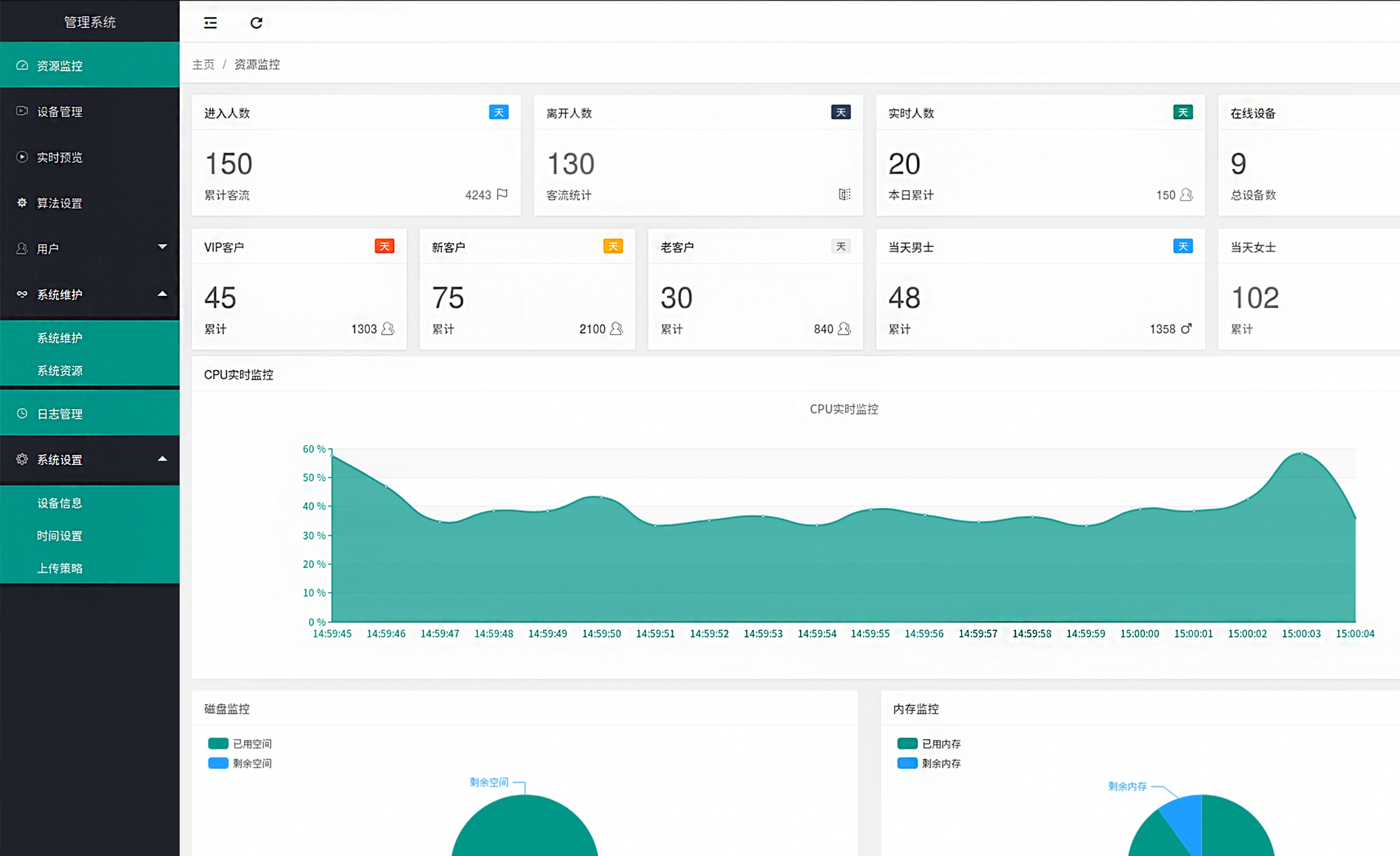Open 上传策略 submenu item
Viewport: 1400px width, 856px height.
pyautogui.click(x=60, y=568)
